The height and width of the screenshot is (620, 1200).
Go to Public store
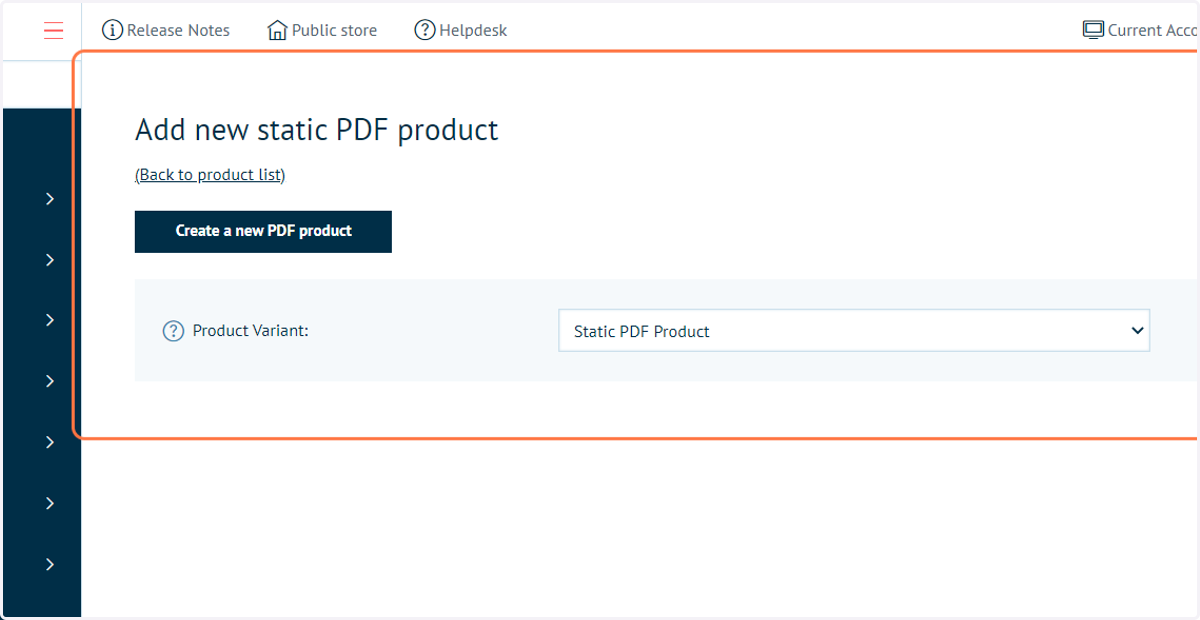click(x=334, y=30)
